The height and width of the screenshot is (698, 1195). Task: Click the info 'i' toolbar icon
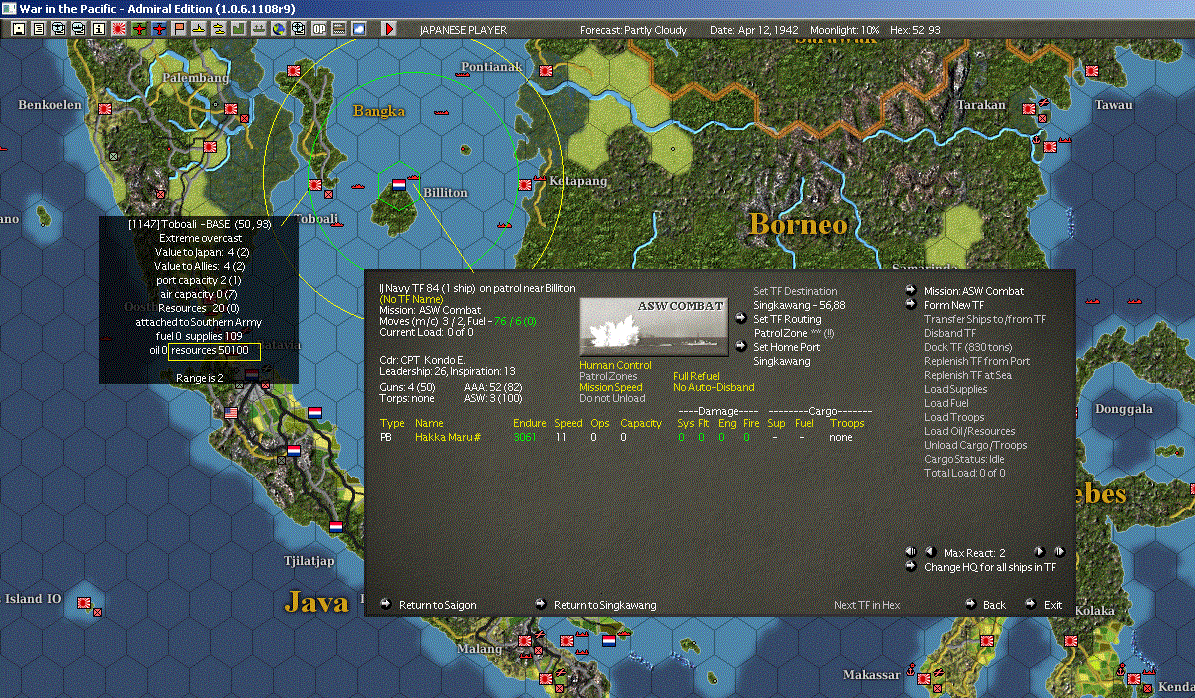click(98, 29)
